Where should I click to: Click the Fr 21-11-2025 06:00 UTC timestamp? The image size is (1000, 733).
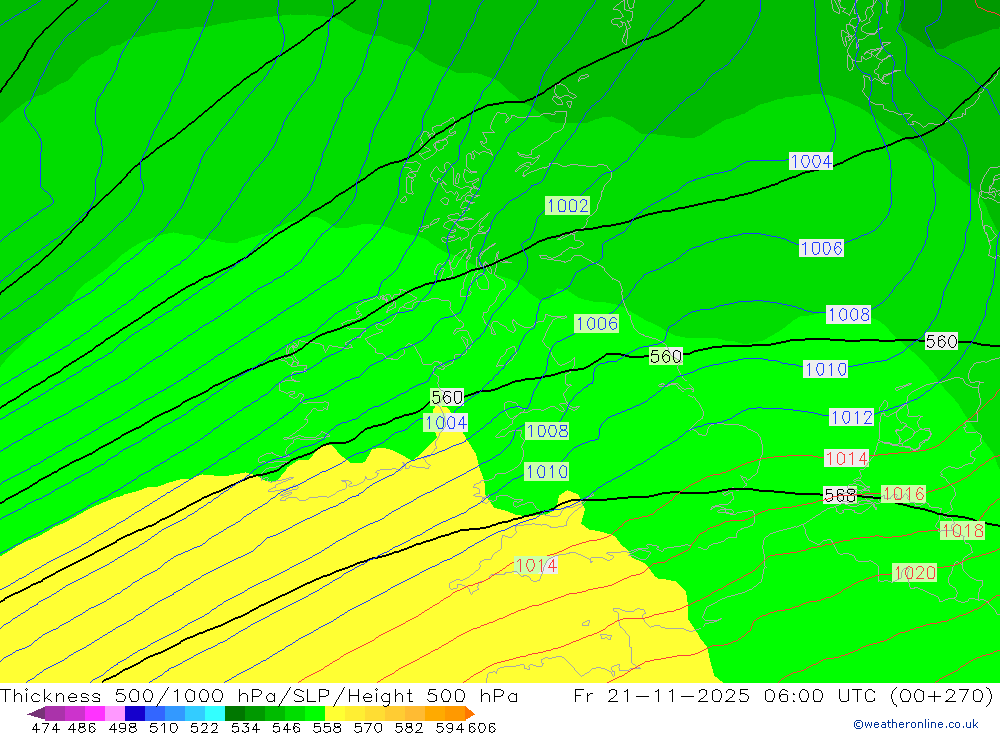click(x=783, y=695)
